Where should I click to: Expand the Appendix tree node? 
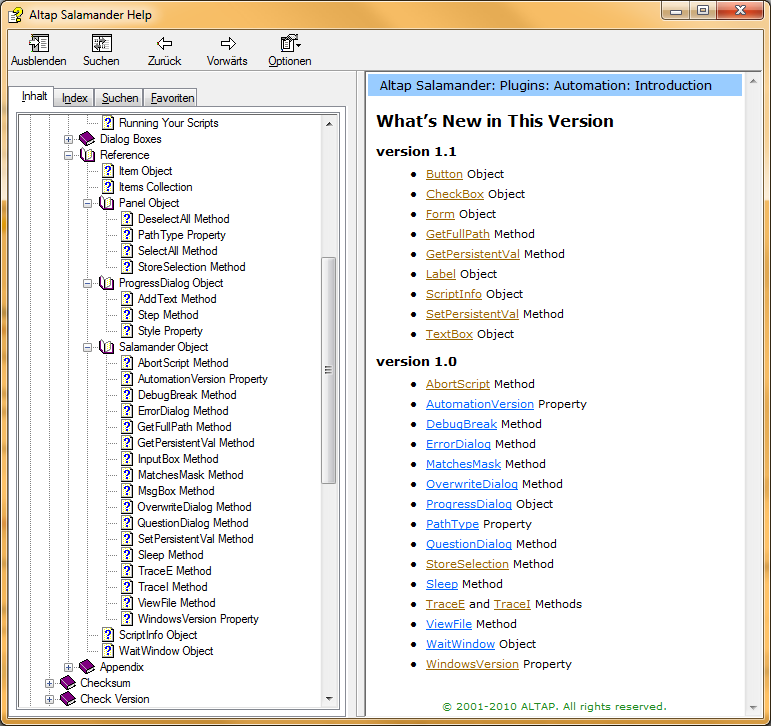pyautogui.click(x=68, y=667)
